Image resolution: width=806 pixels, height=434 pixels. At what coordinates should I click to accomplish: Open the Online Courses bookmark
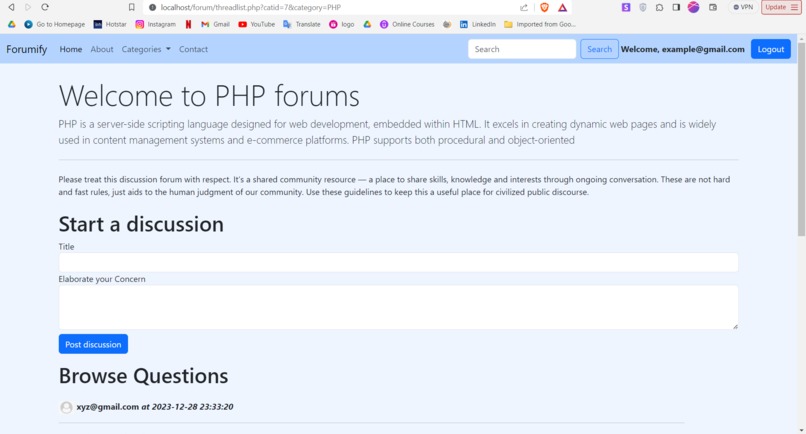(x=407, y=24)
